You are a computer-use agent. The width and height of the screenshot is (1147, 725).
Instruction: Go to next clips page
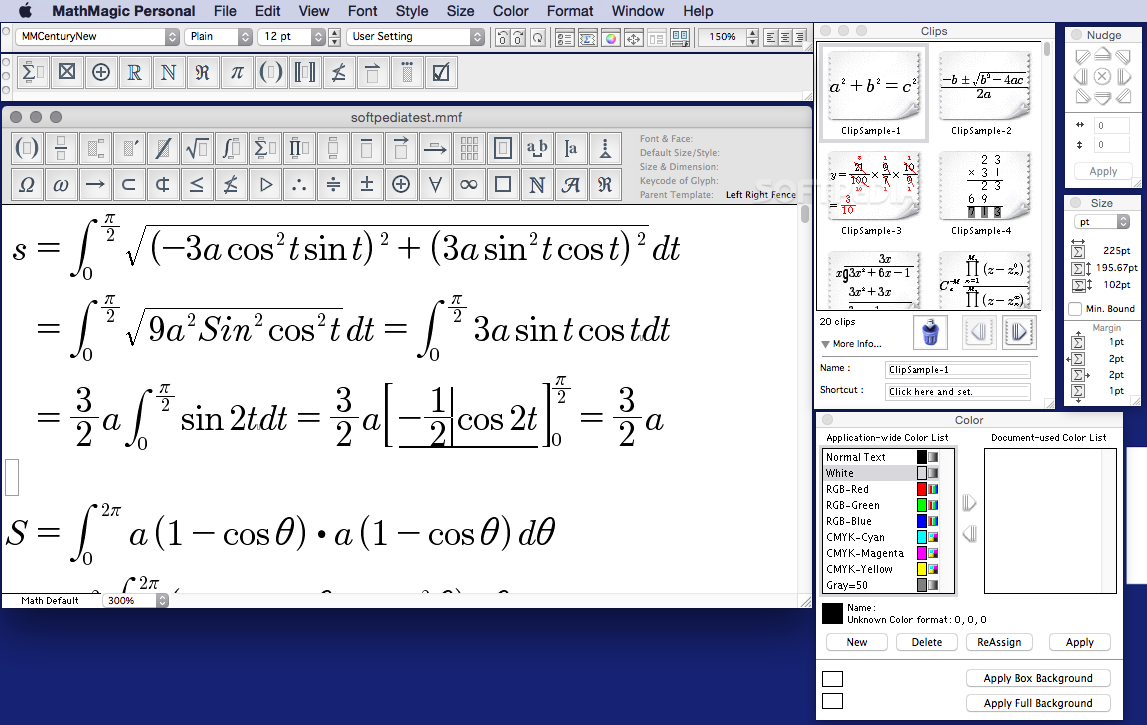pyautogui.click(x=1018, y=332)
